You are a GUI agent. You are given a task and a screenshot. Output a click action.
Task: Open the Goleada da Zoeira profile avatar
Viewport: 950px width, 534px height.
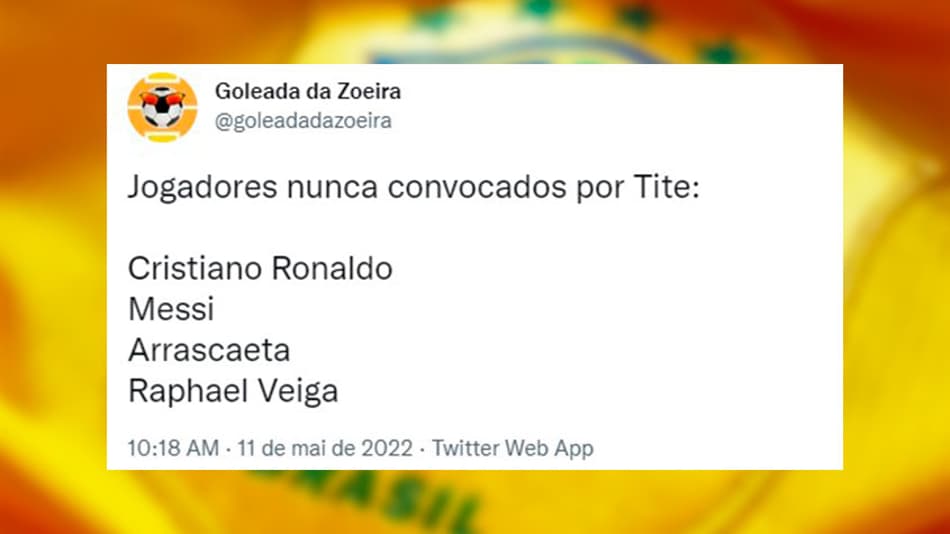tap(162, 107)
